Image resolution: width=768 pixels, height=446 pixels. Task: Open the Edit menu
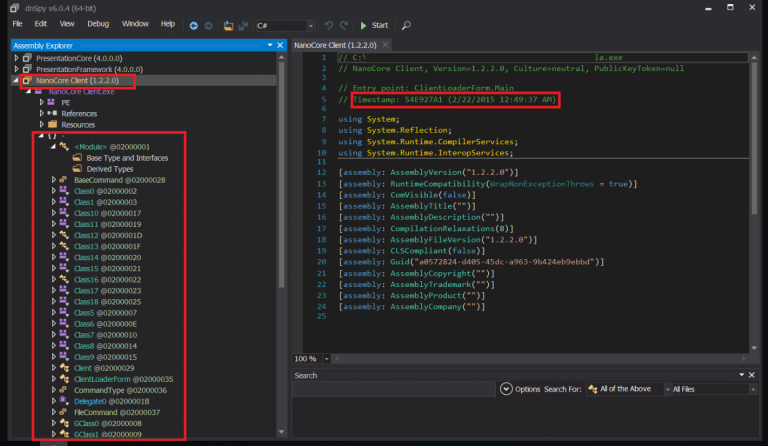tap(41, 23)
